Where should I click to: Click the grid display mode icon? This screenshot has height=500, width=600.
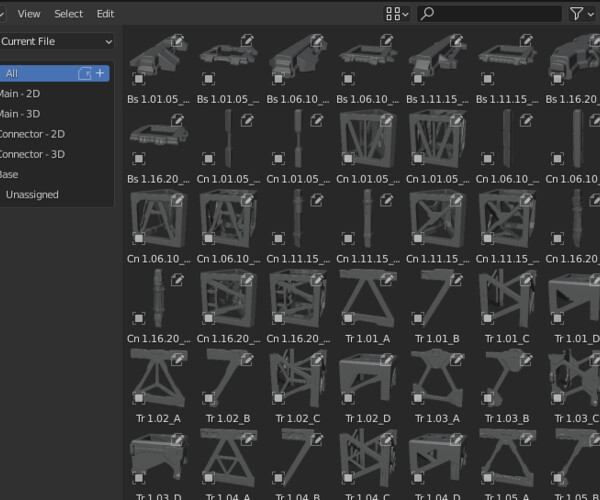(x=393, y=14)
